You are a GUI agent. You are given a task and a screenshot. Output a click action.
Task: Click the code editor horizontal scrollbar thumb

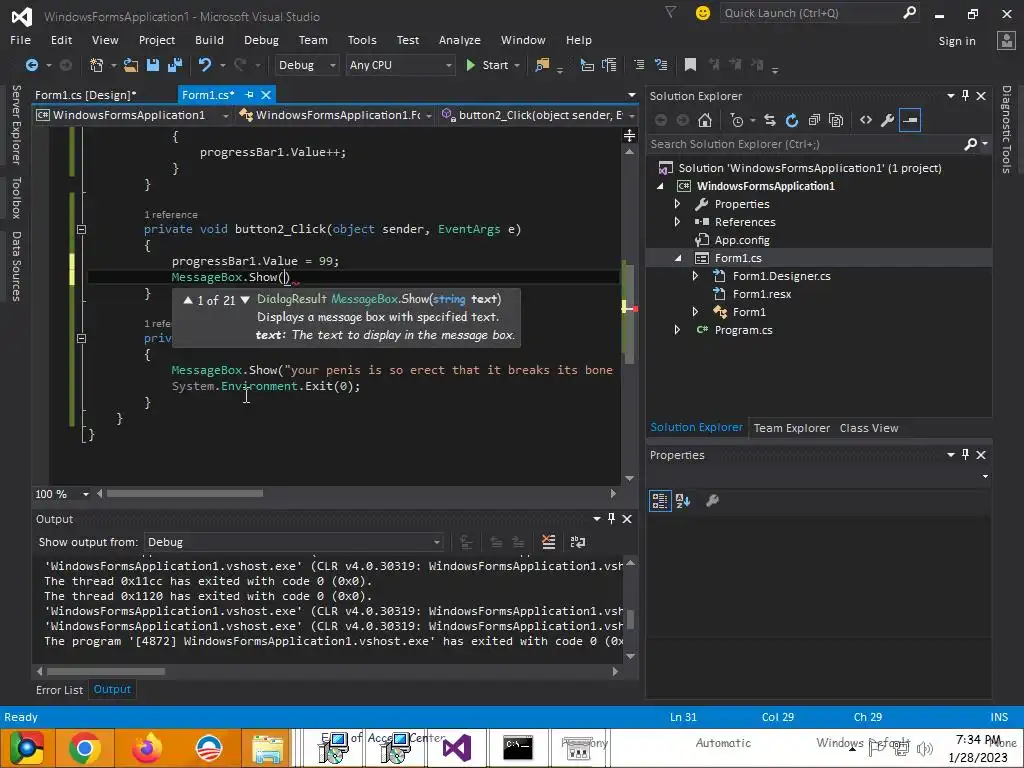pos(185,494)
